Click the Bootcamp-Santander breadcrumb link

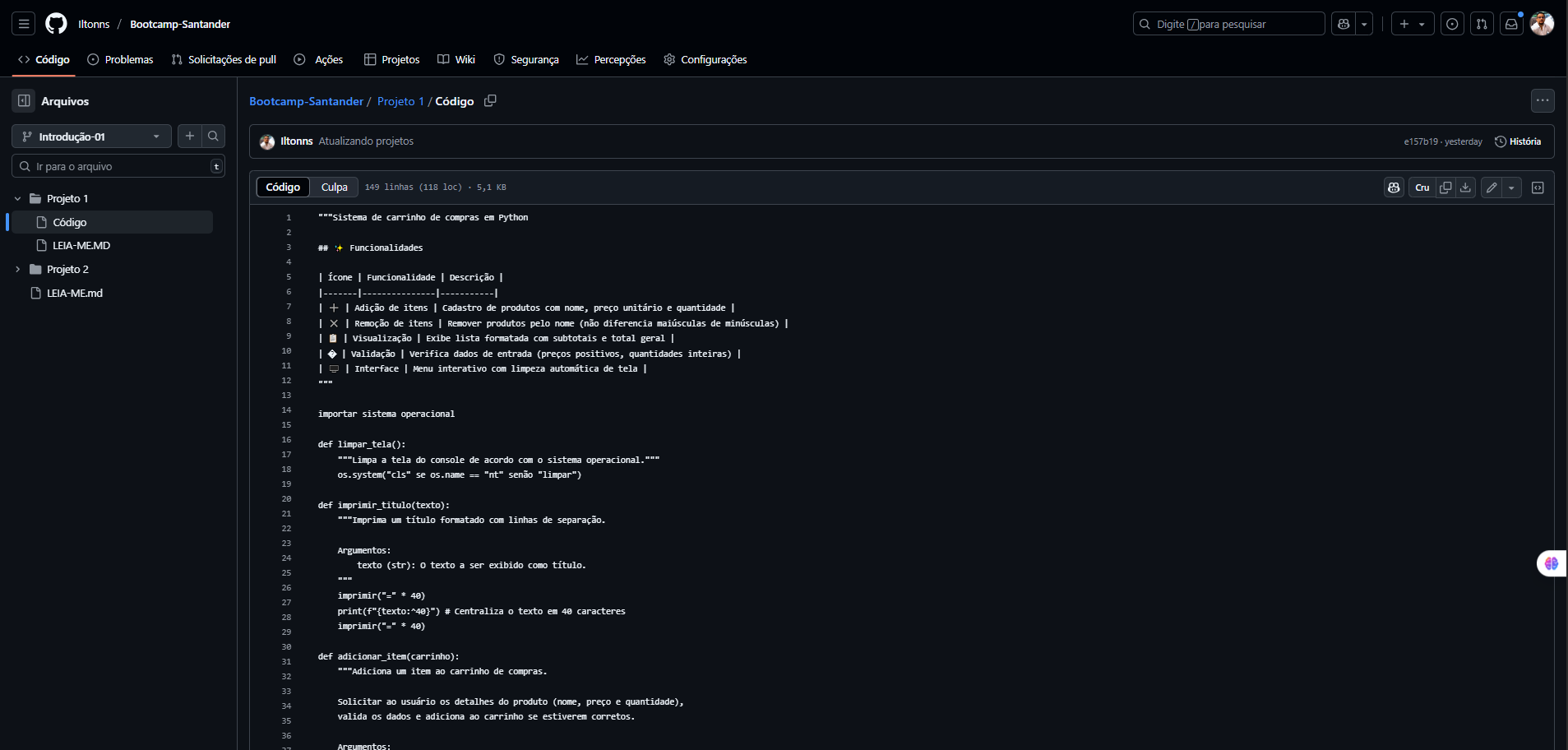306,101
